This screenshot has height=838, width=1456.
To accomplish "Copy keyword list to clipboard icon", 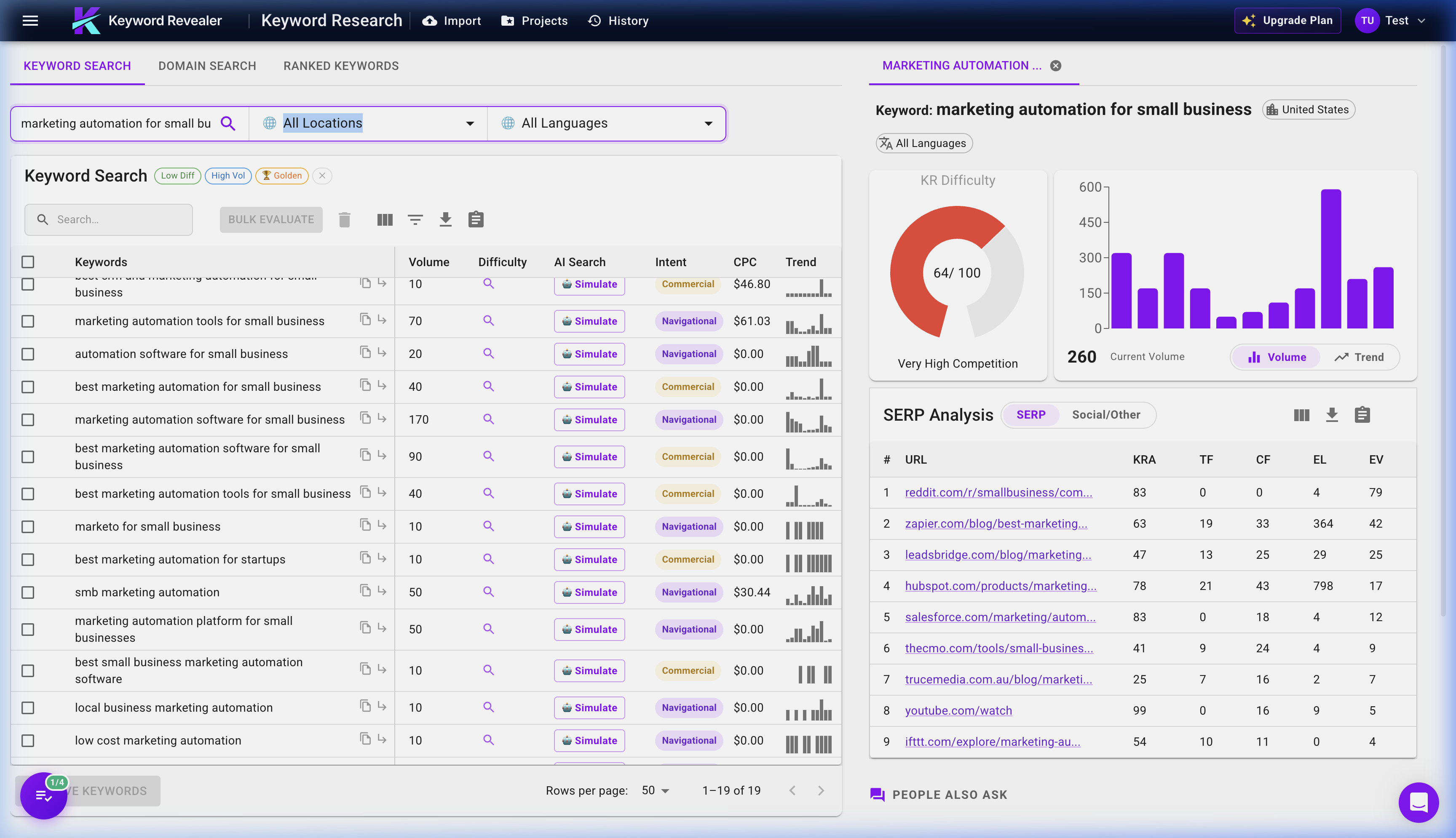I will point(476,219).
